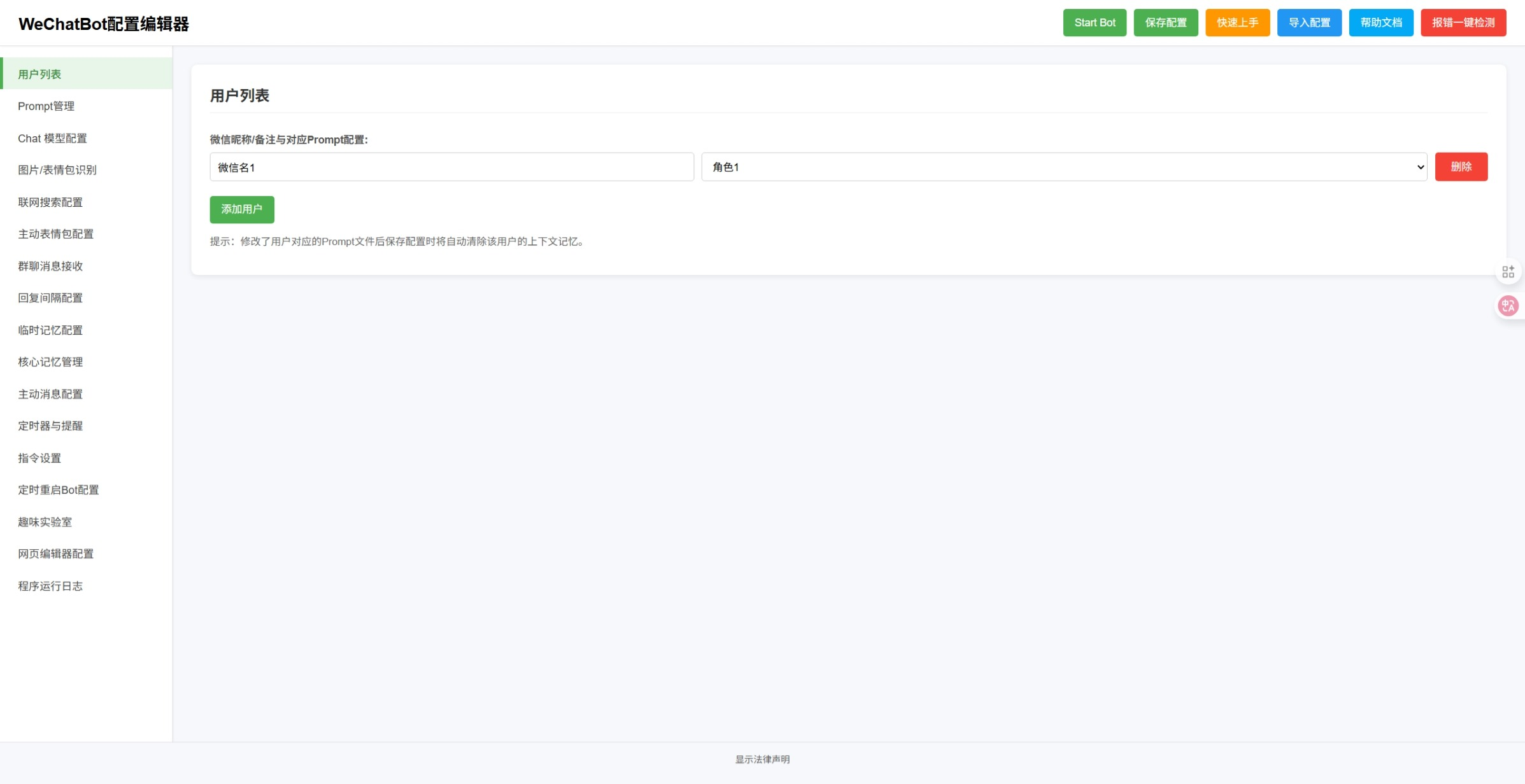
Task: Go to 临时记忆配置
Action: point(86,330)
